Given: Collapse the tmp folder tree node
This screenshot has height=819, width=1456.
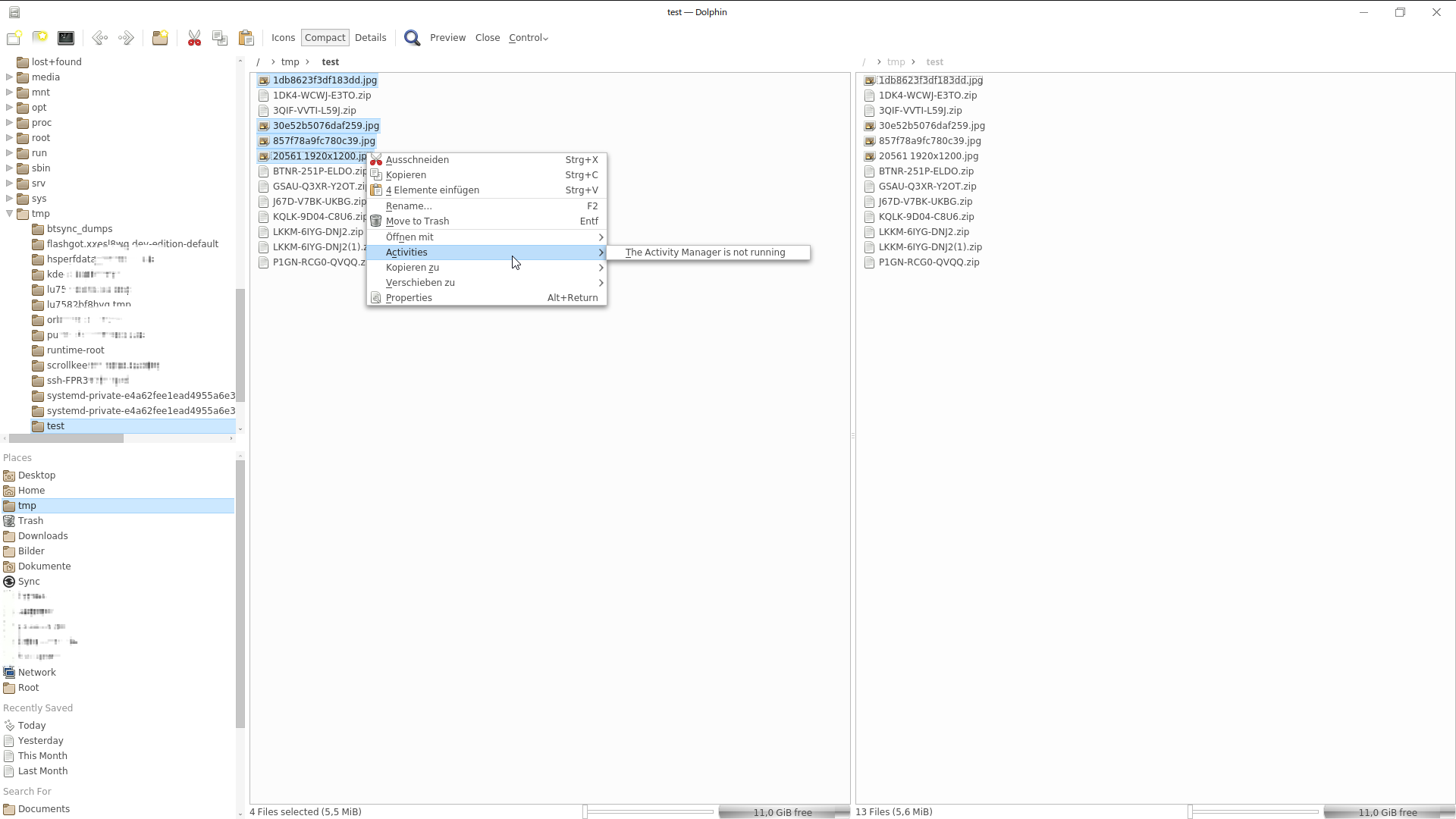Looking at the screenshot, I should tap(10, 214).
